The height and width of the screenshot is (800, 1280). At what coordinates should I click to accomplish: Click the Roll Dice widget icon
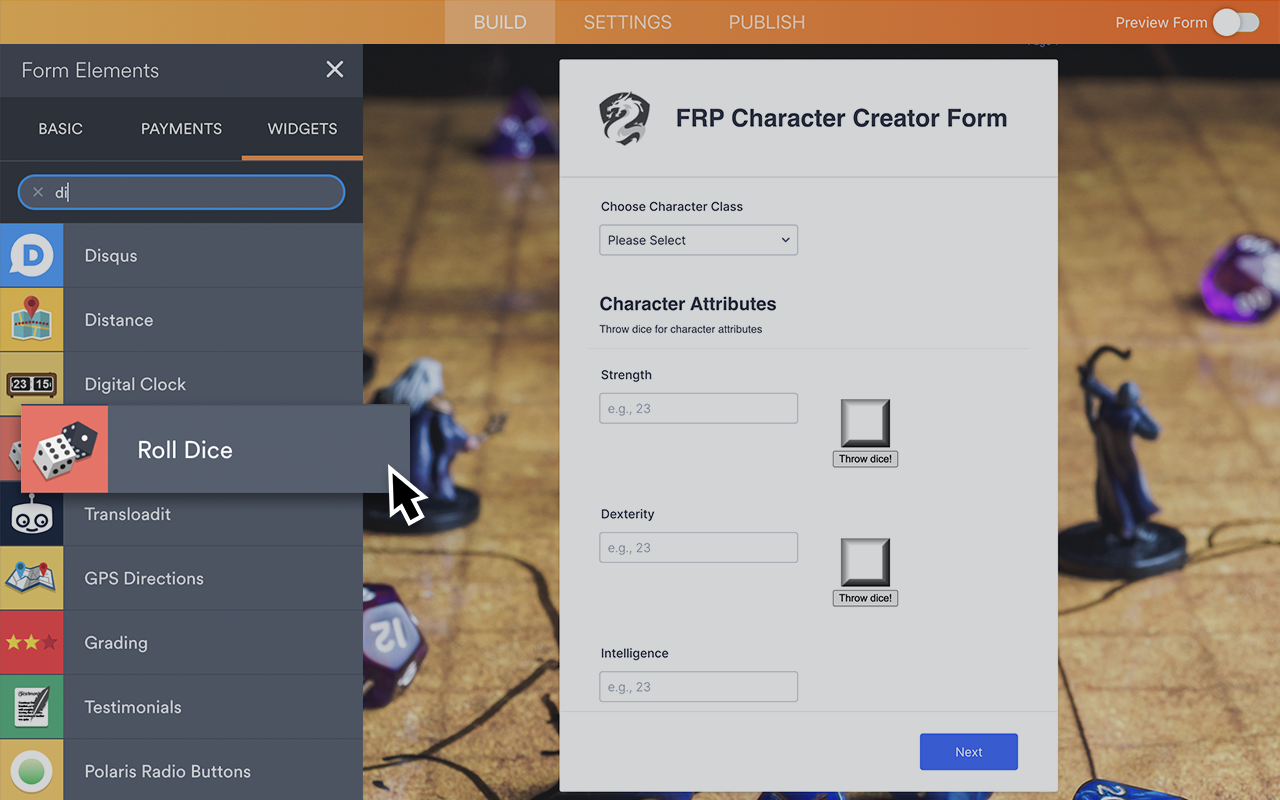click(x=65, y=450)
